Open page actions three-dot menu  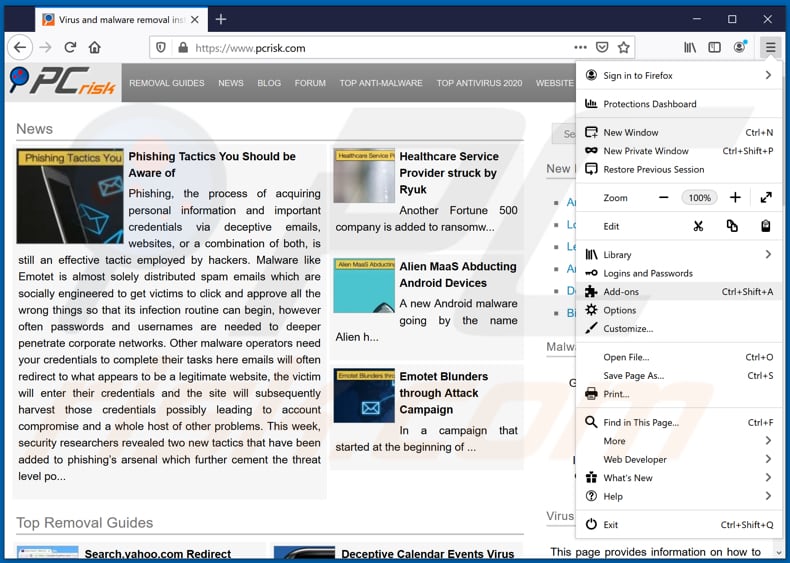(580, 47)
